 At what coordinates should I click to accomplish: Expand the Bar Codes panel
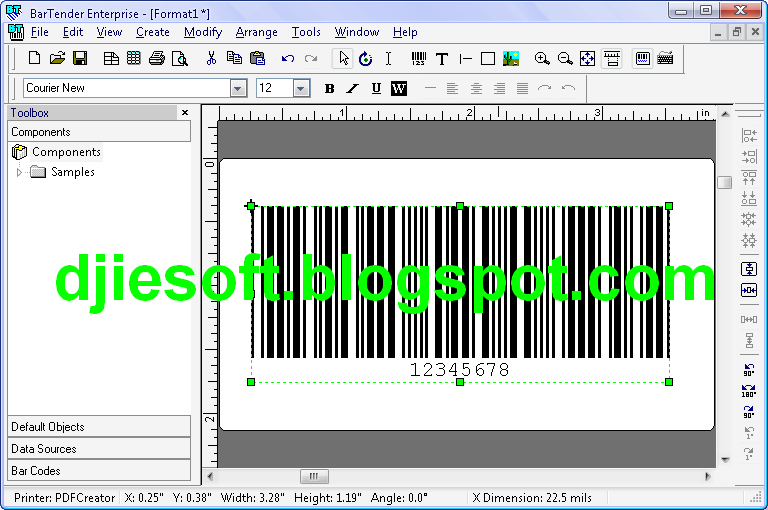tap(99, 471)
